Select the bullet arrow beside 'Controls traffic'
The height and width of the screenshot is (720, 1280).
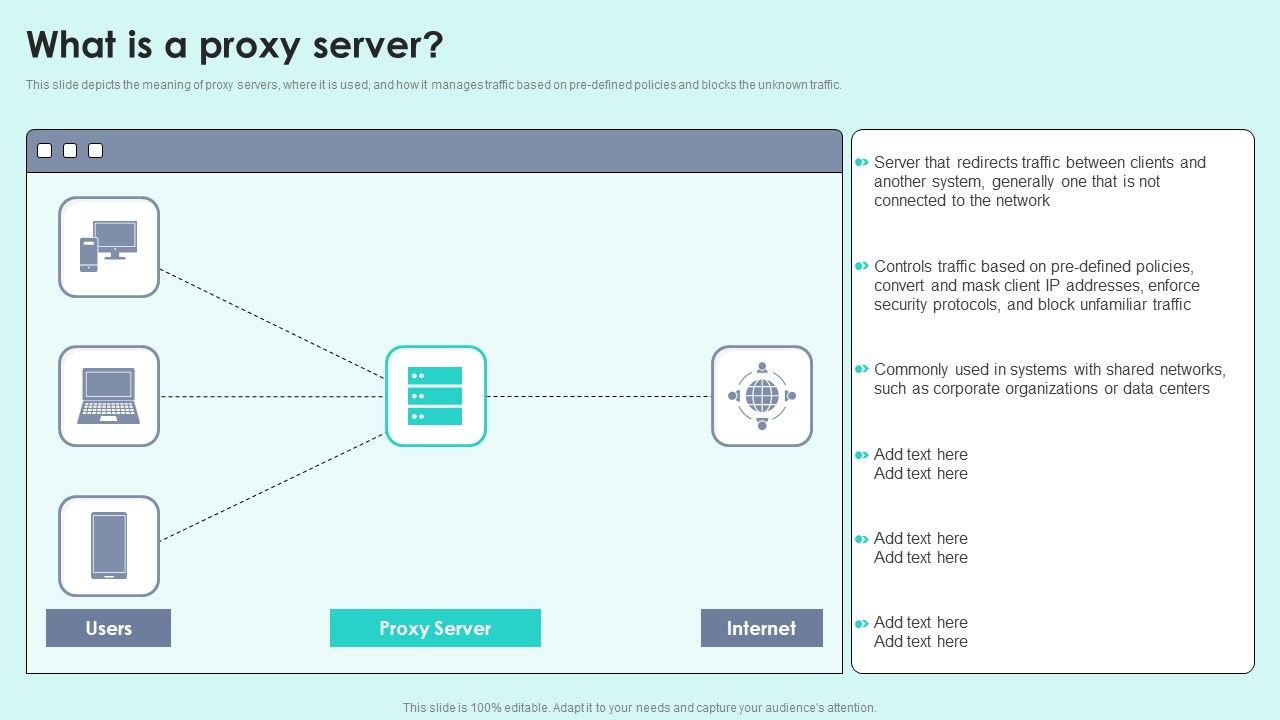tap(861, 266)
